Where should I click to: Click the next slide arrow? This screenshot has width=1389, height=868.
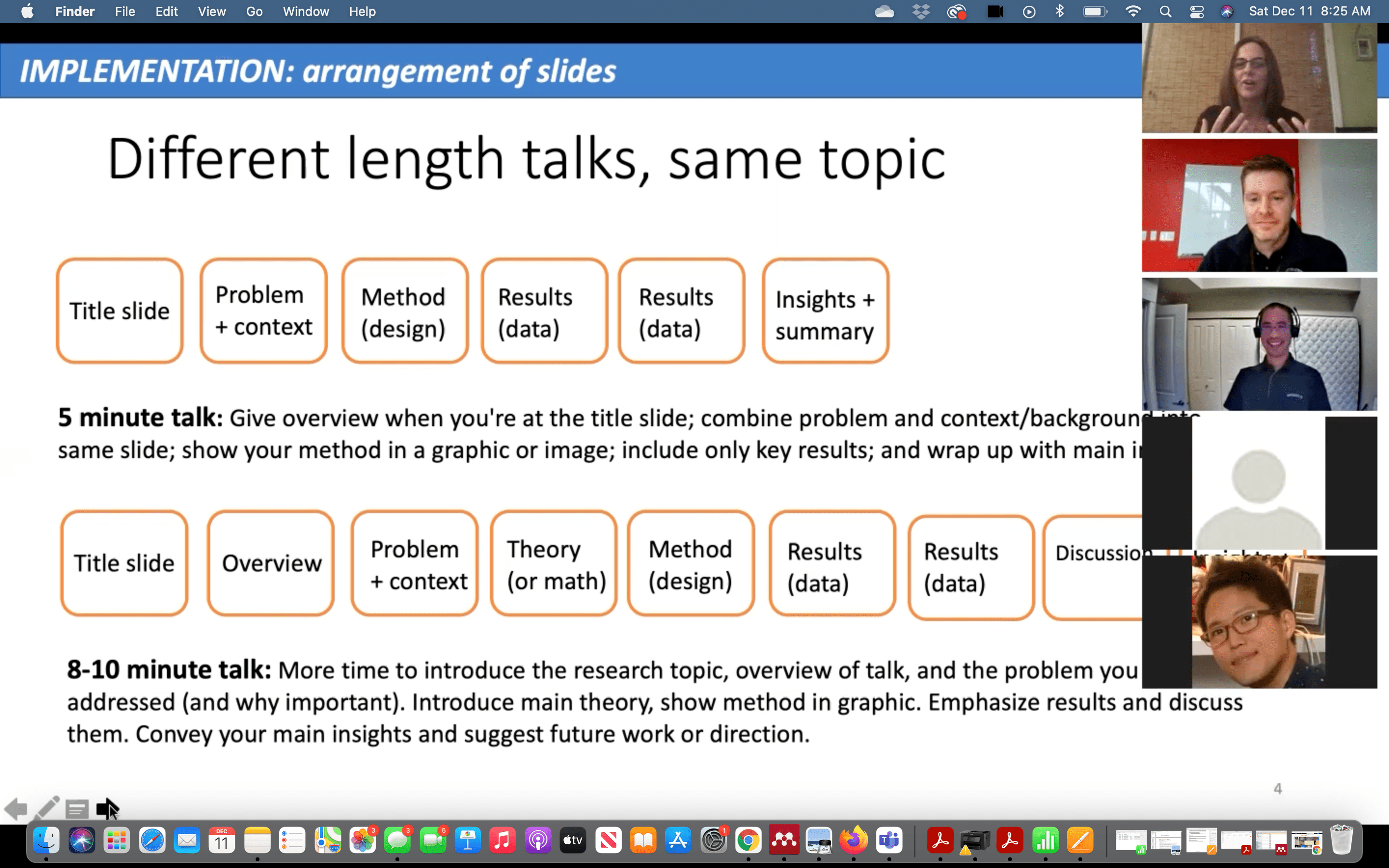point(106,809)
